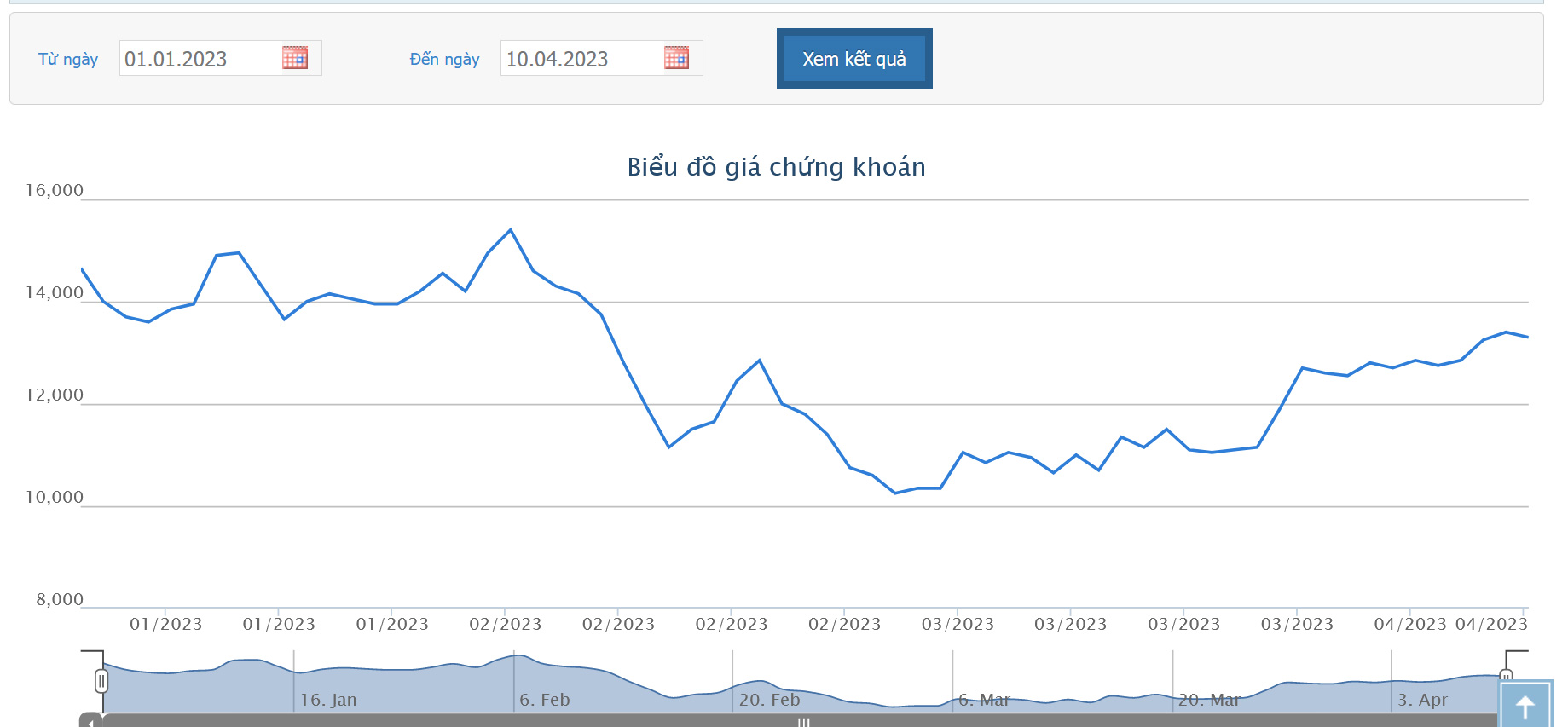The height and width of the screenshot is (727, 1568).
Task: Click the Xem kết quả button
Action: tap(854, 59)
